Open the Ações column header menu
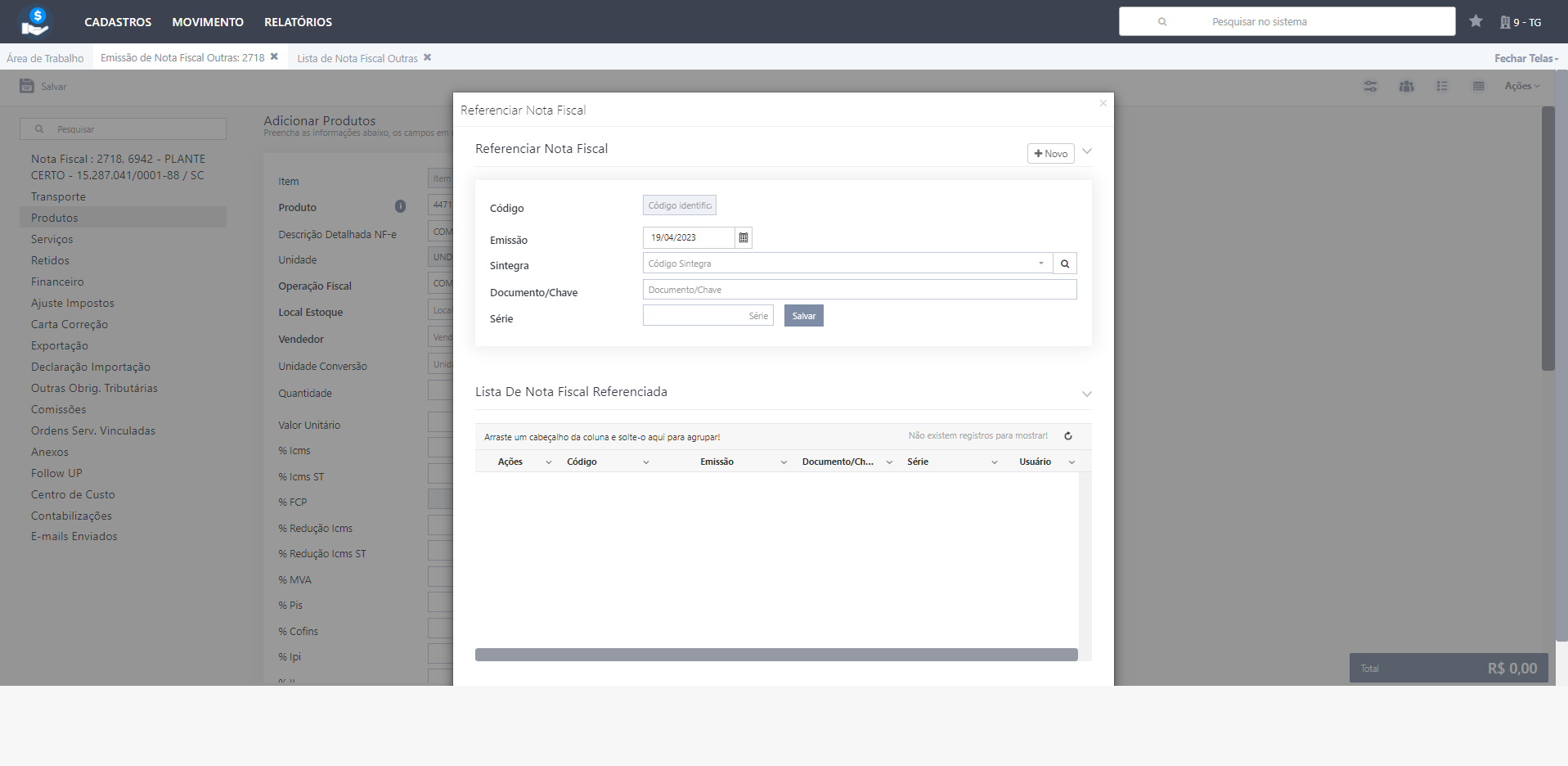The height and width of the screenshot is (766, 1568). 549,462
